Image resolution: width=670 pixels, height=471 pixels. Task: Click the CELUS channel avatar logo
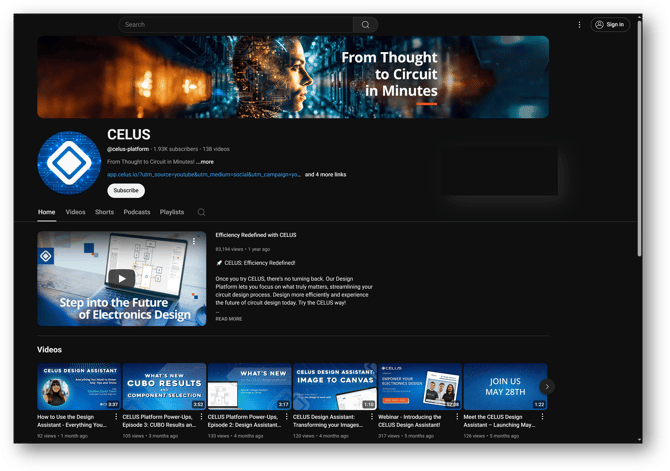click(x=69, y=162)
